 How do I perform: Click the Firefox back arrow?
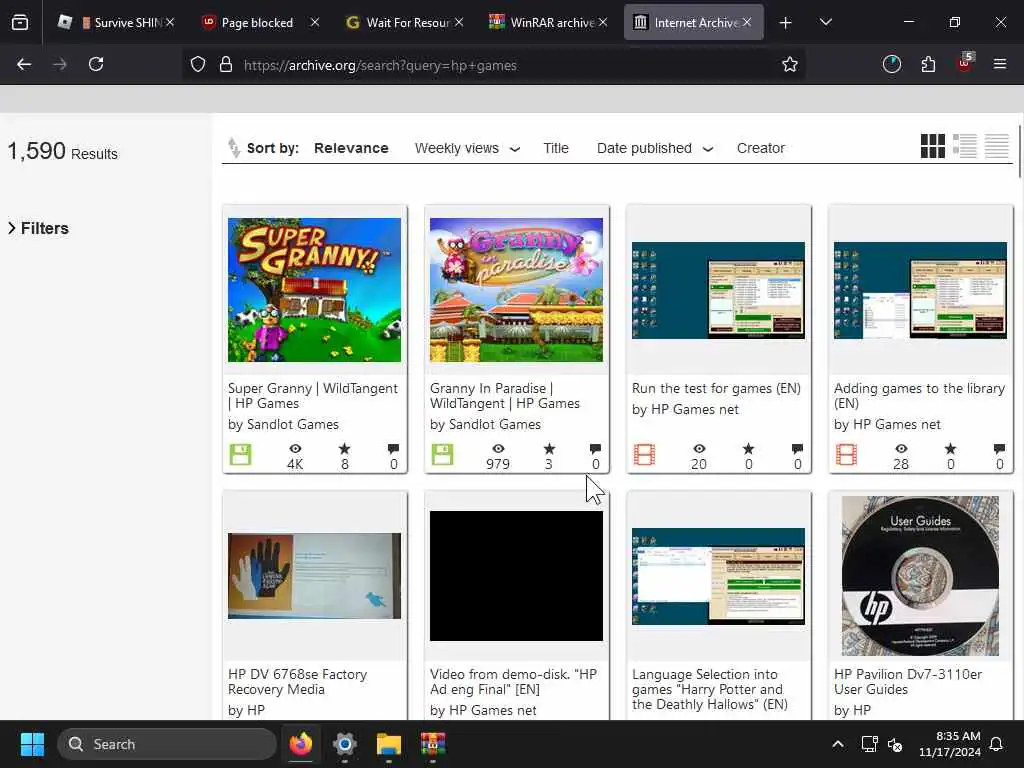click(24, 64)
